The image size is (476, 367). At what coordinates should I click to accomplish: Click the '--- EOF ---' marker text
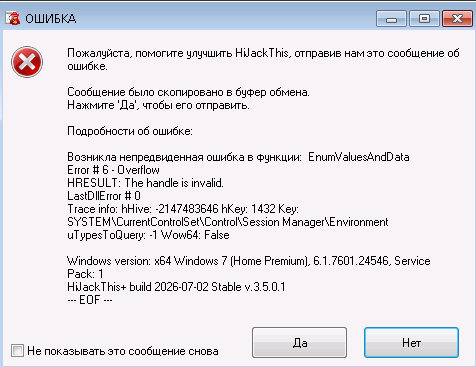click(90, 300)
